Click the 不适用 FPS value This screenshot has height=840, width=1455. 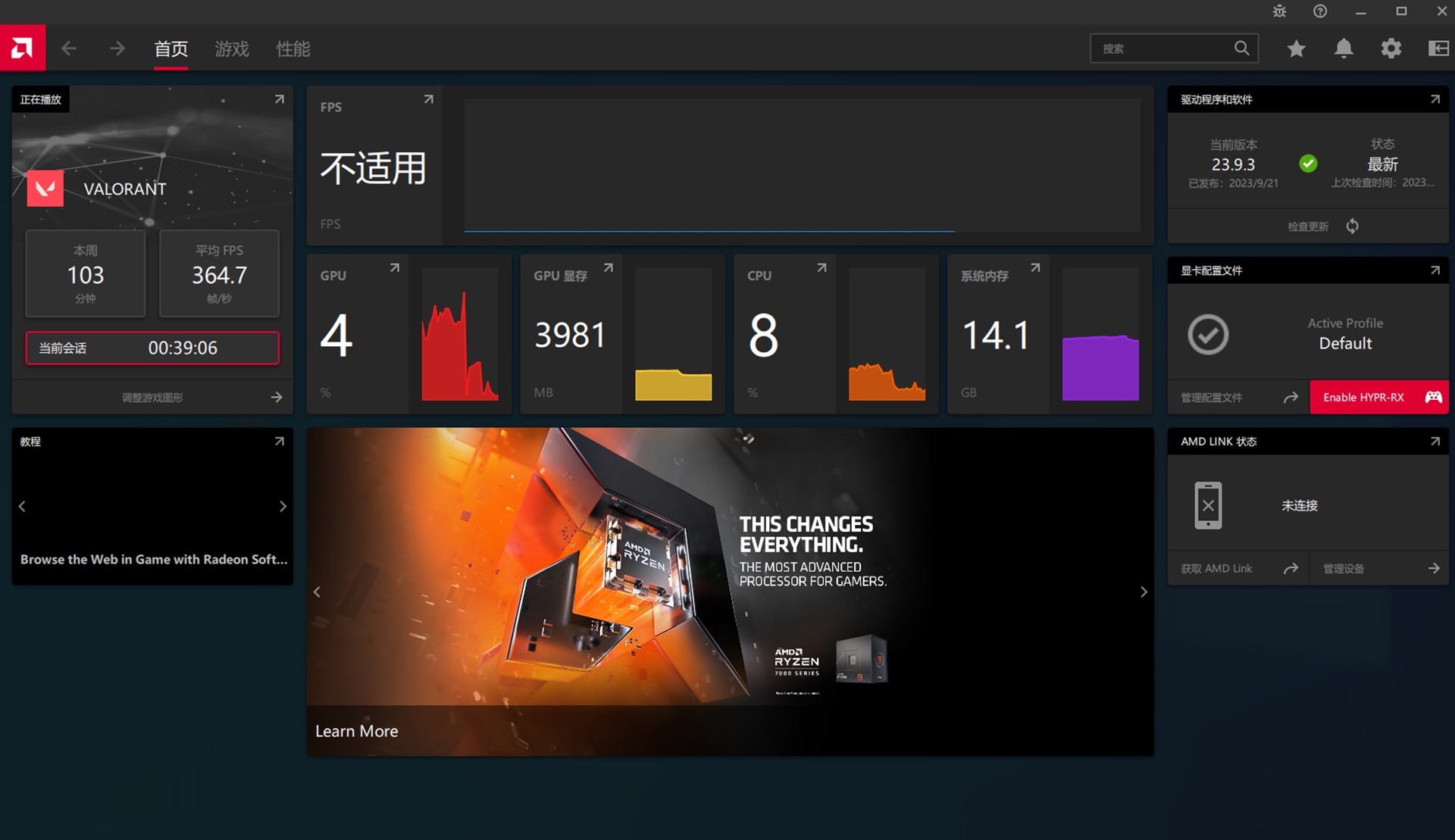[x=373, y=167]
